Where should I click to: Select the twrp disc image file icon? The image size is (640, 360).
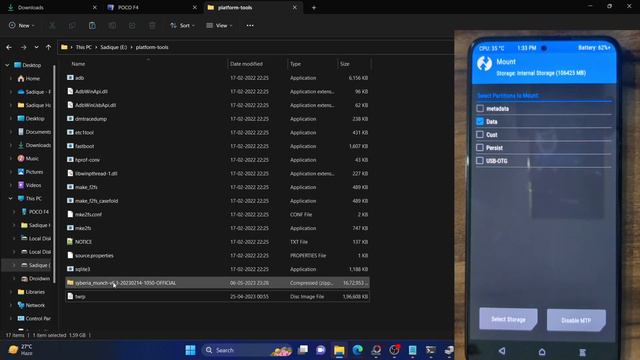point(70,296)
